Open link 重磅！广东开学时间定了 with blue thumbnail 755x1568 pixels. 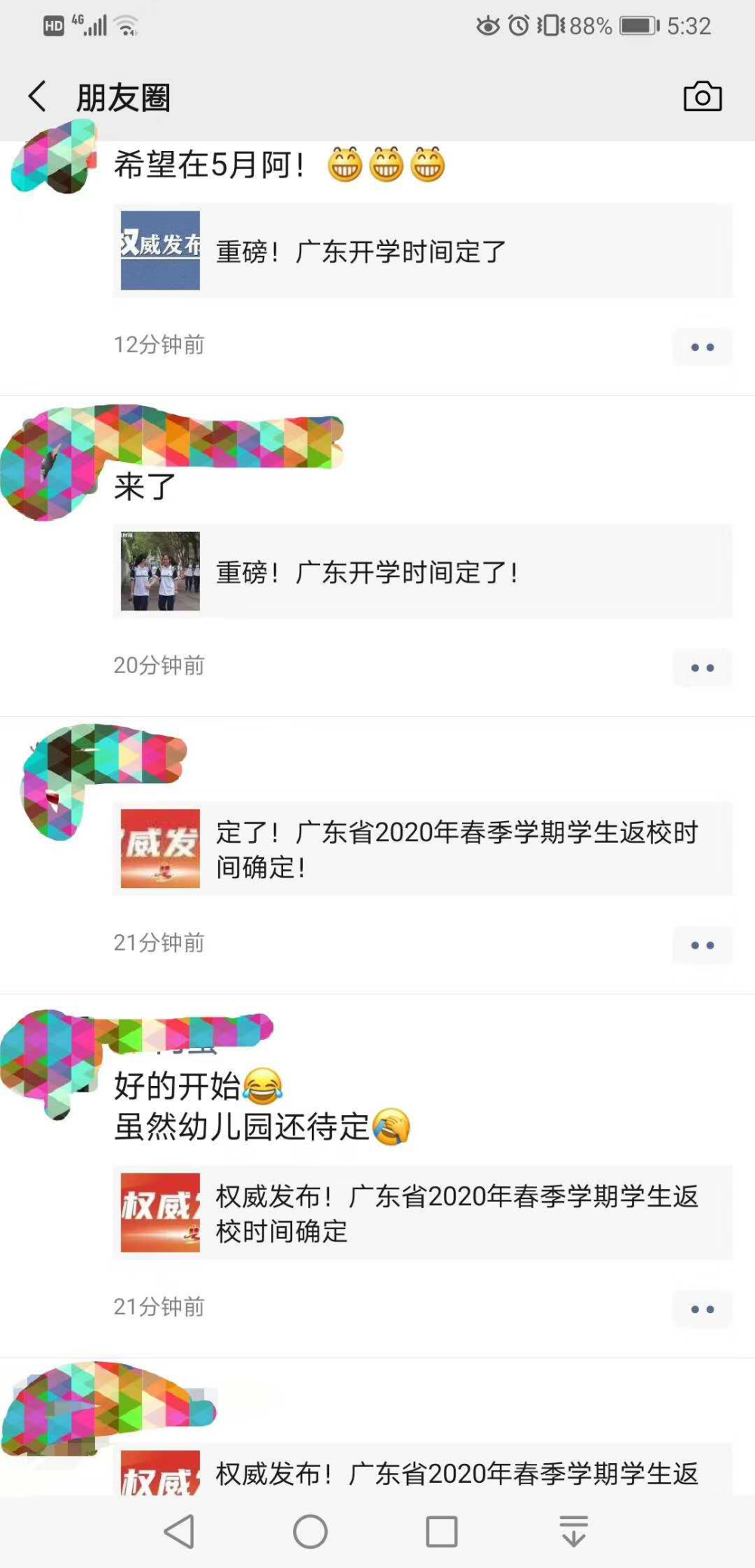[423, 251]
